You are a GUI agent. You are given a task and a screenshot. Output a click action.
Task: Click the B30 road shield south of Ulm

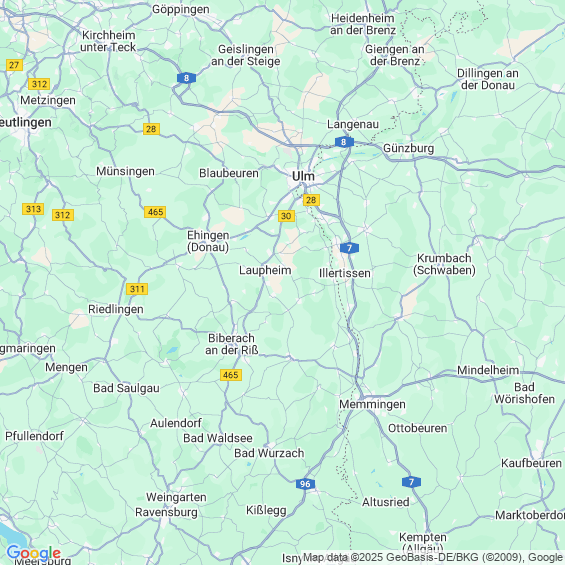[x=286, y=216]
